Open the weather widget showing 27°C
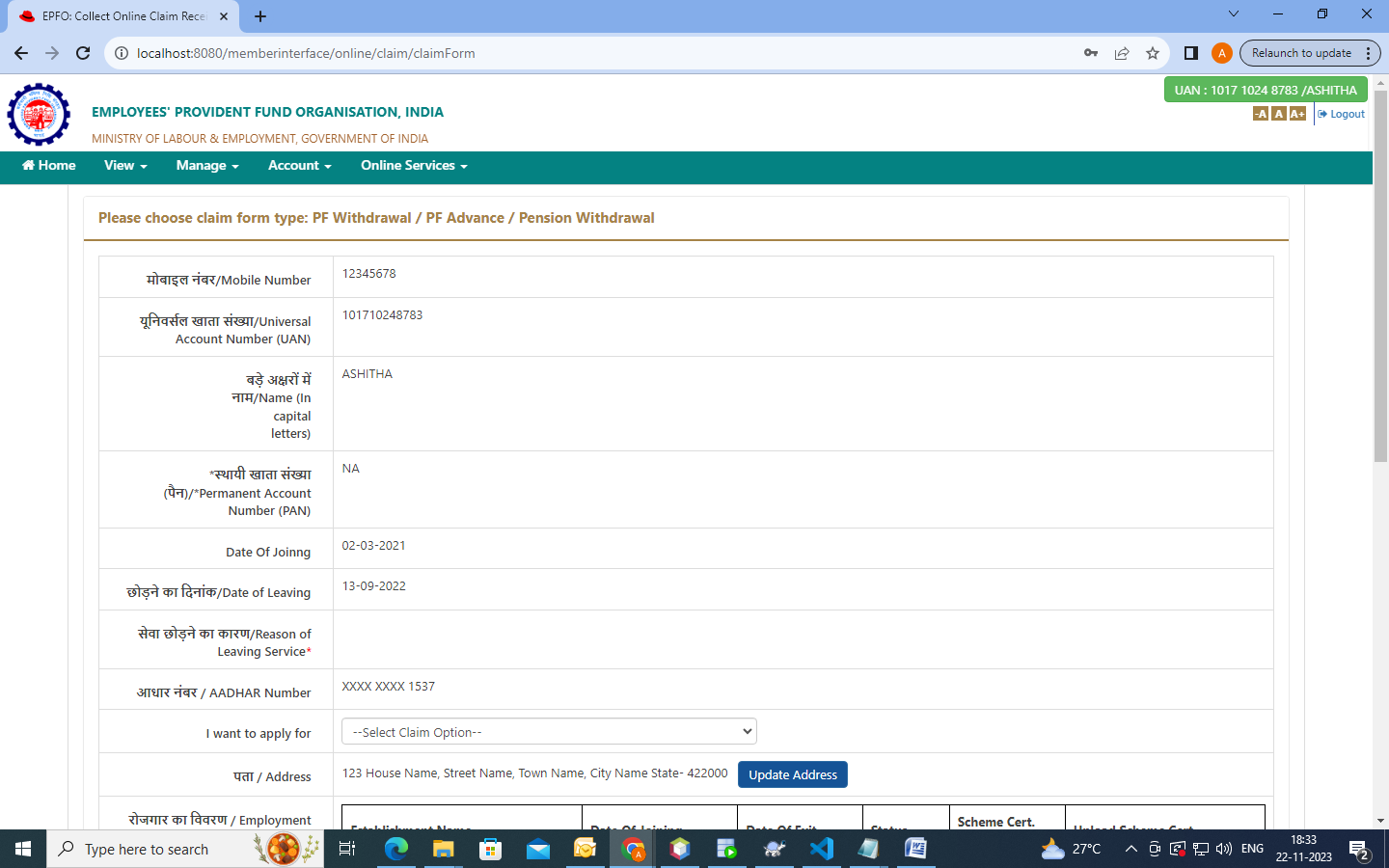This screenshot has height=868, width=1389. coord(1072,849)
